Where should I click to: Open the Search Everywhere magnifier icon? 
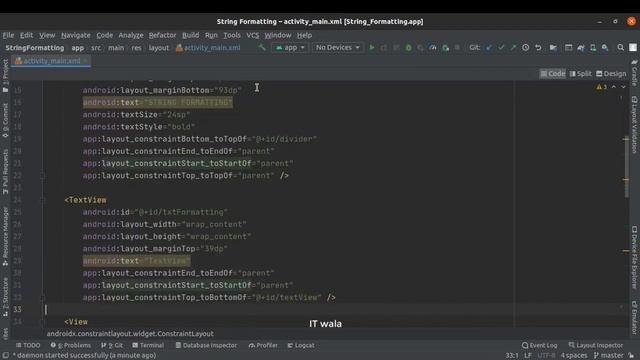[x=620, y=48]
